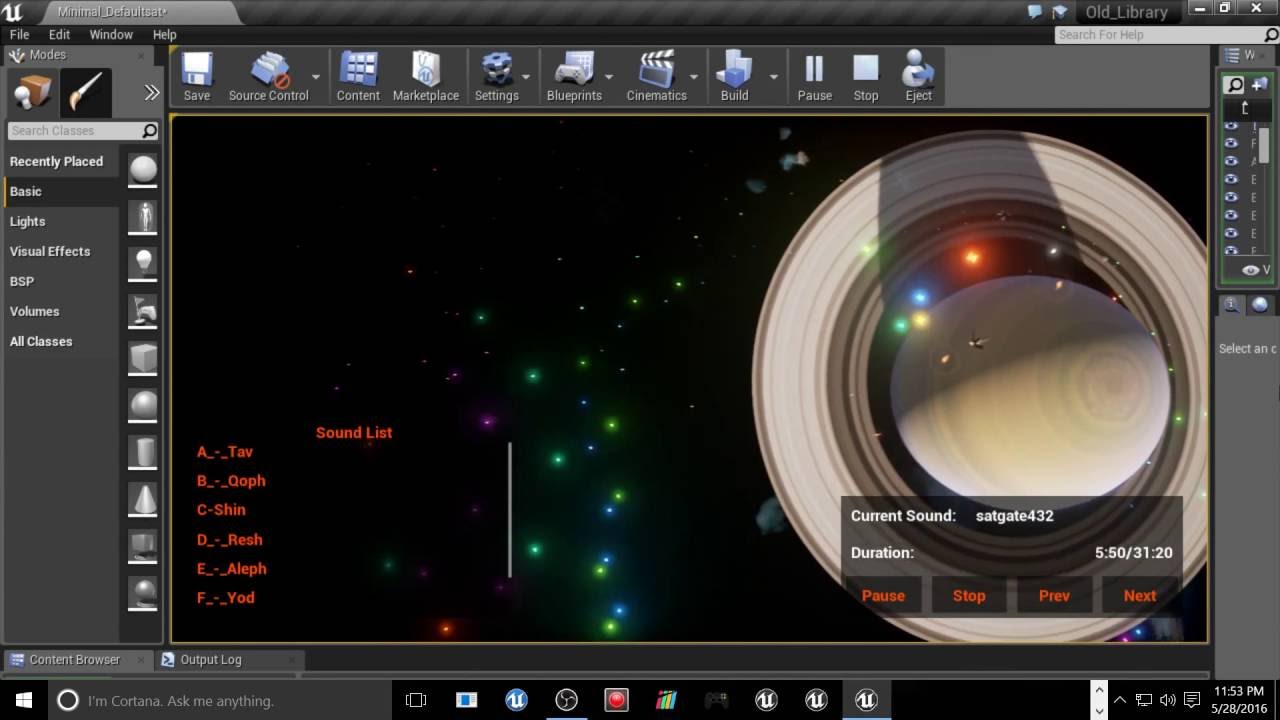Screen dimensions: 1280x720
Task: Expand Blueprints dropdown arrow
Action: click(608, 77)
